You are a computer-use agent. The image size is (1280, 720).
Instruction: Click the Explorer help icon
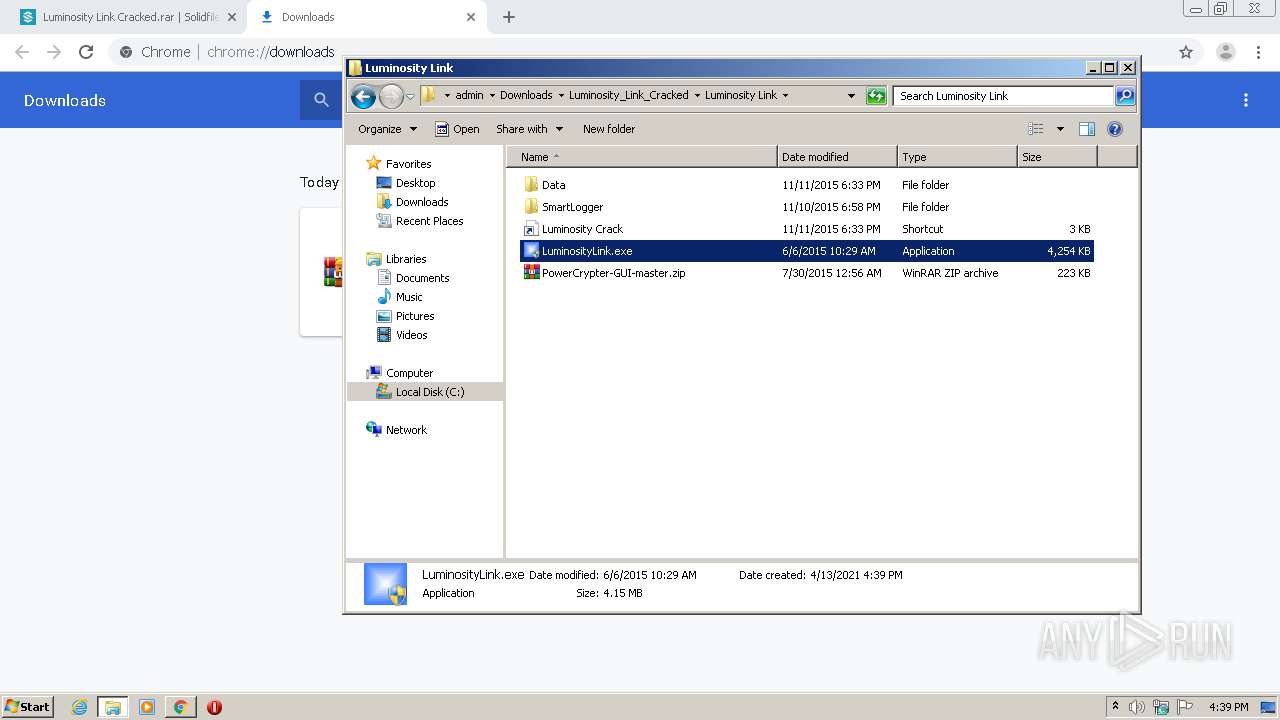click(1115, 129)
